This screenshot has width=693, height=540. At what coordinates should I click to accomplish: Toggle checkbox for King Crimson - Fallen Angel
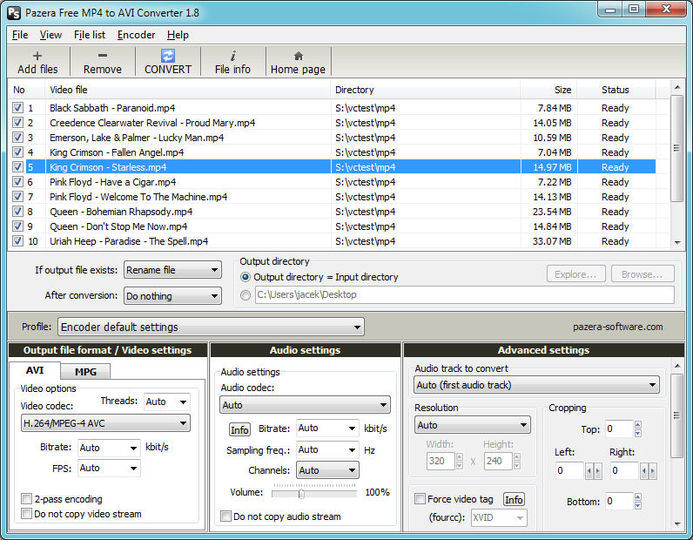pos(18,152)
